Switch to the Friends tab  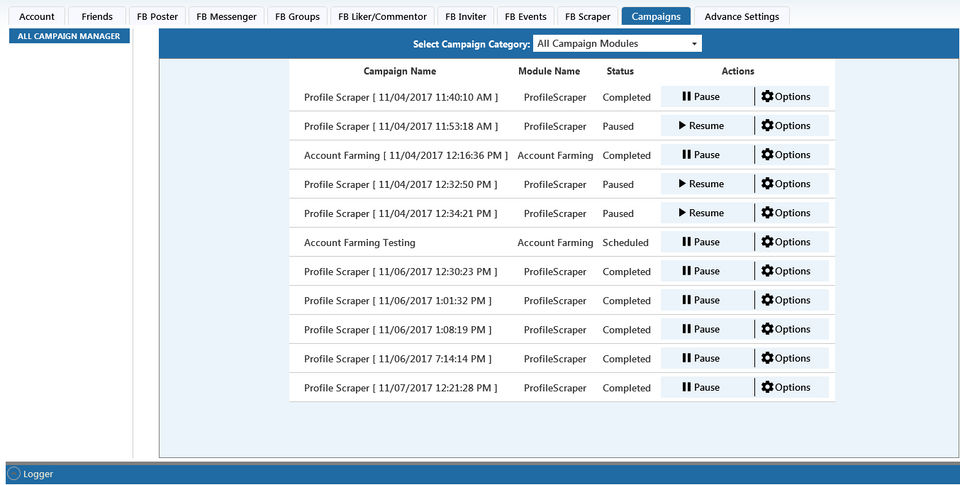click(97, 17)
